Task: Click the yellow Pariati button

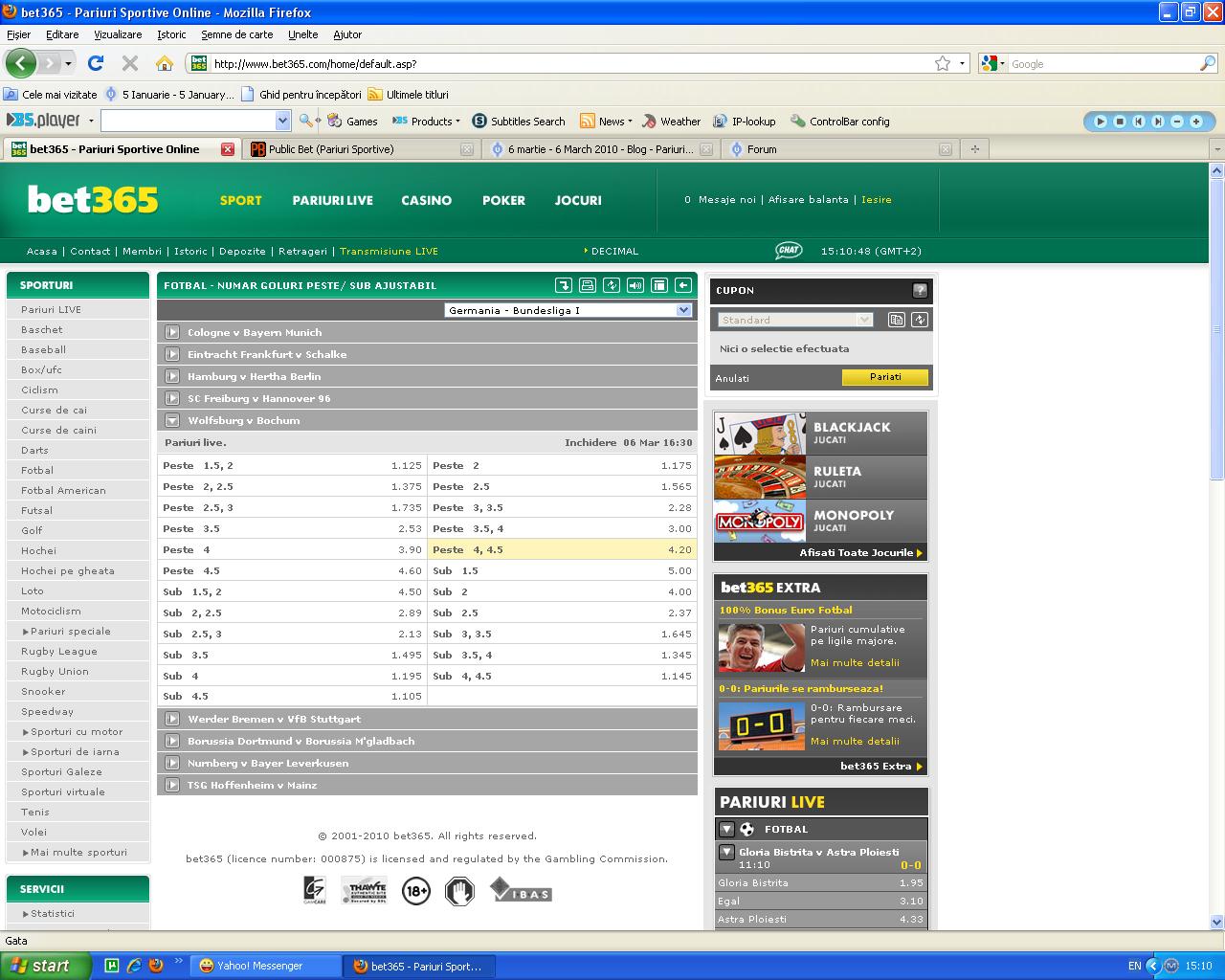Action: (x=885, y=377)
